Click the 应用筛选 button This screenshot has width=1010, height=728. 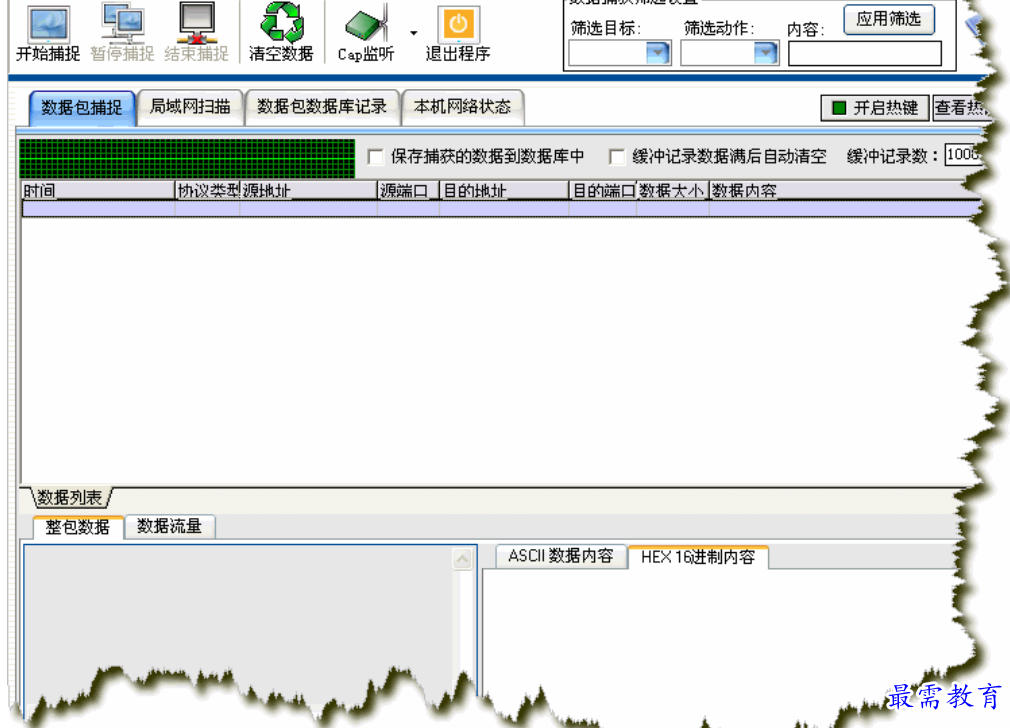click(x=889, y=19)
